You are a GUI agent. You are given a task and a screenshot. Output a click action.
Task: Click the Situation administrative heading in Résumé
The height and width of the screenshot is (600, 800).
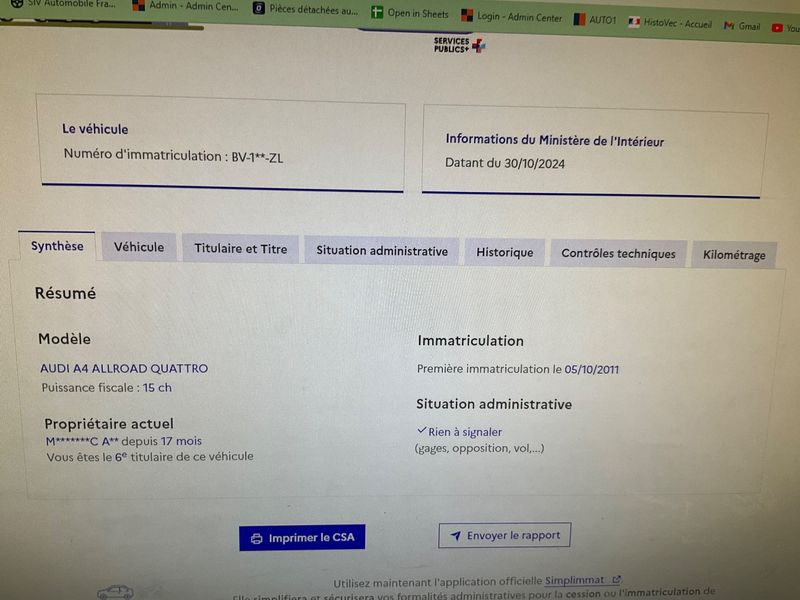pos(494,404)
